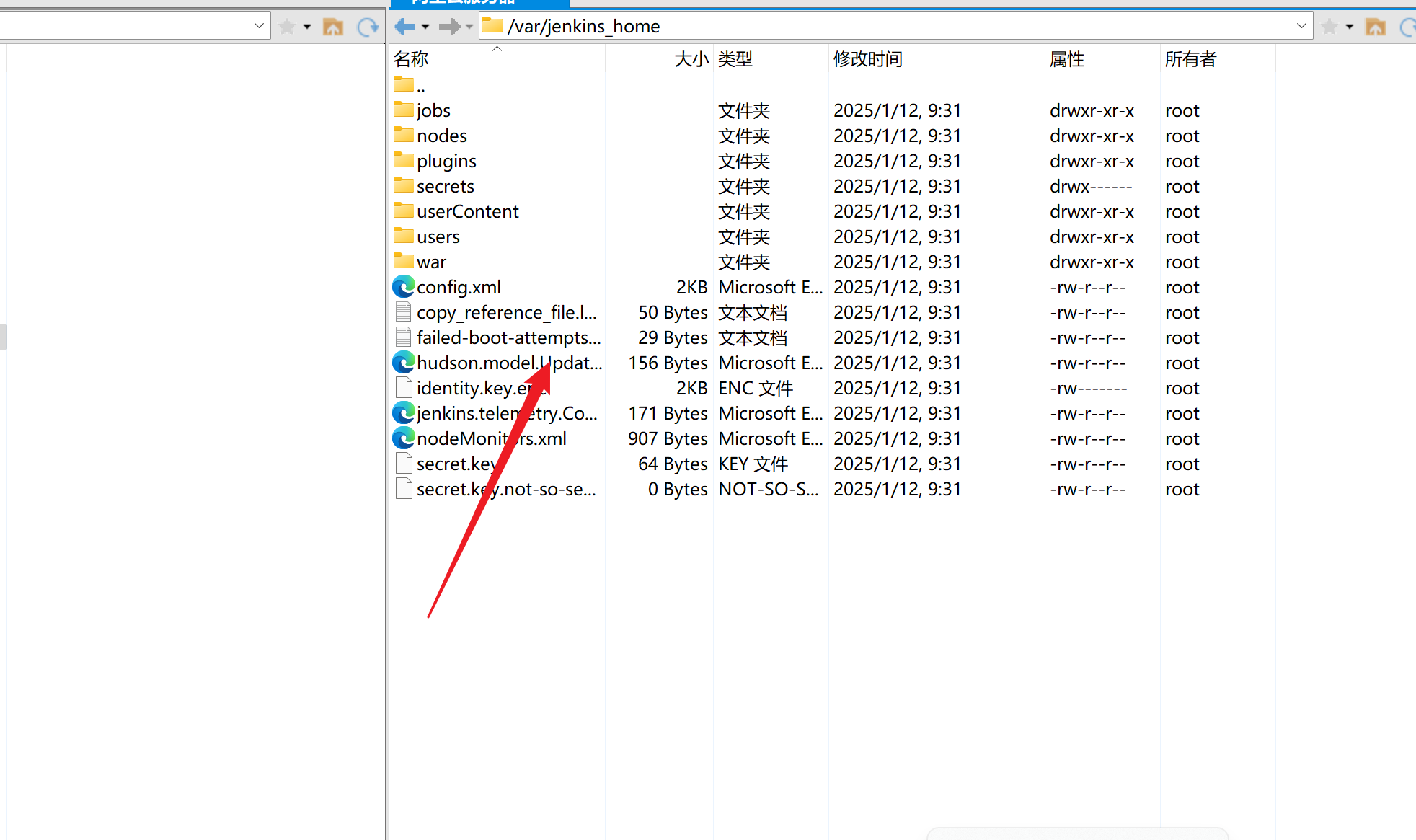This screenshot has width=1416, height=840.
Task: Select the config.xml file icon
Action: coord(404,287)
